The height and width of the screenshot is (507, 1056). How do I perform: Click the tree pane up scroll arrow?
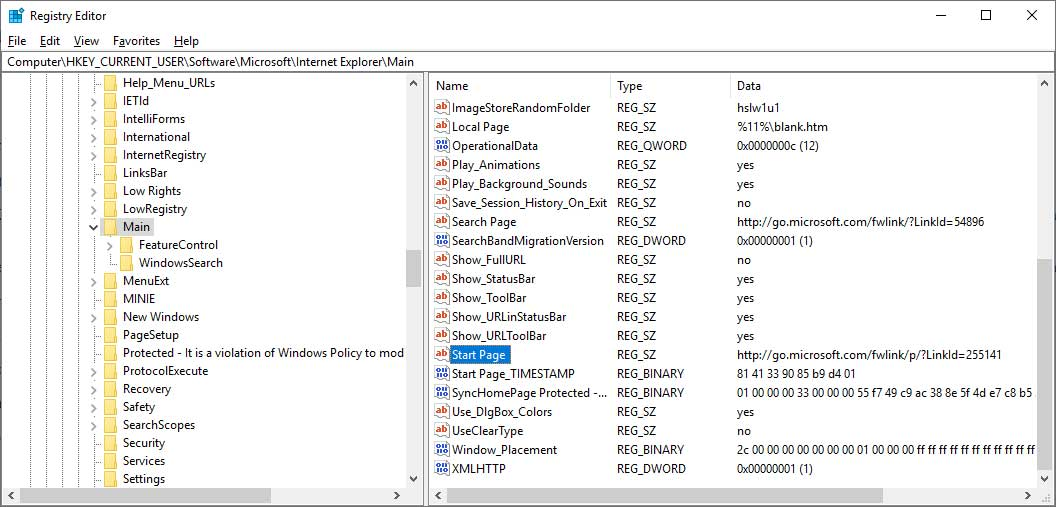tap(414, 83)
